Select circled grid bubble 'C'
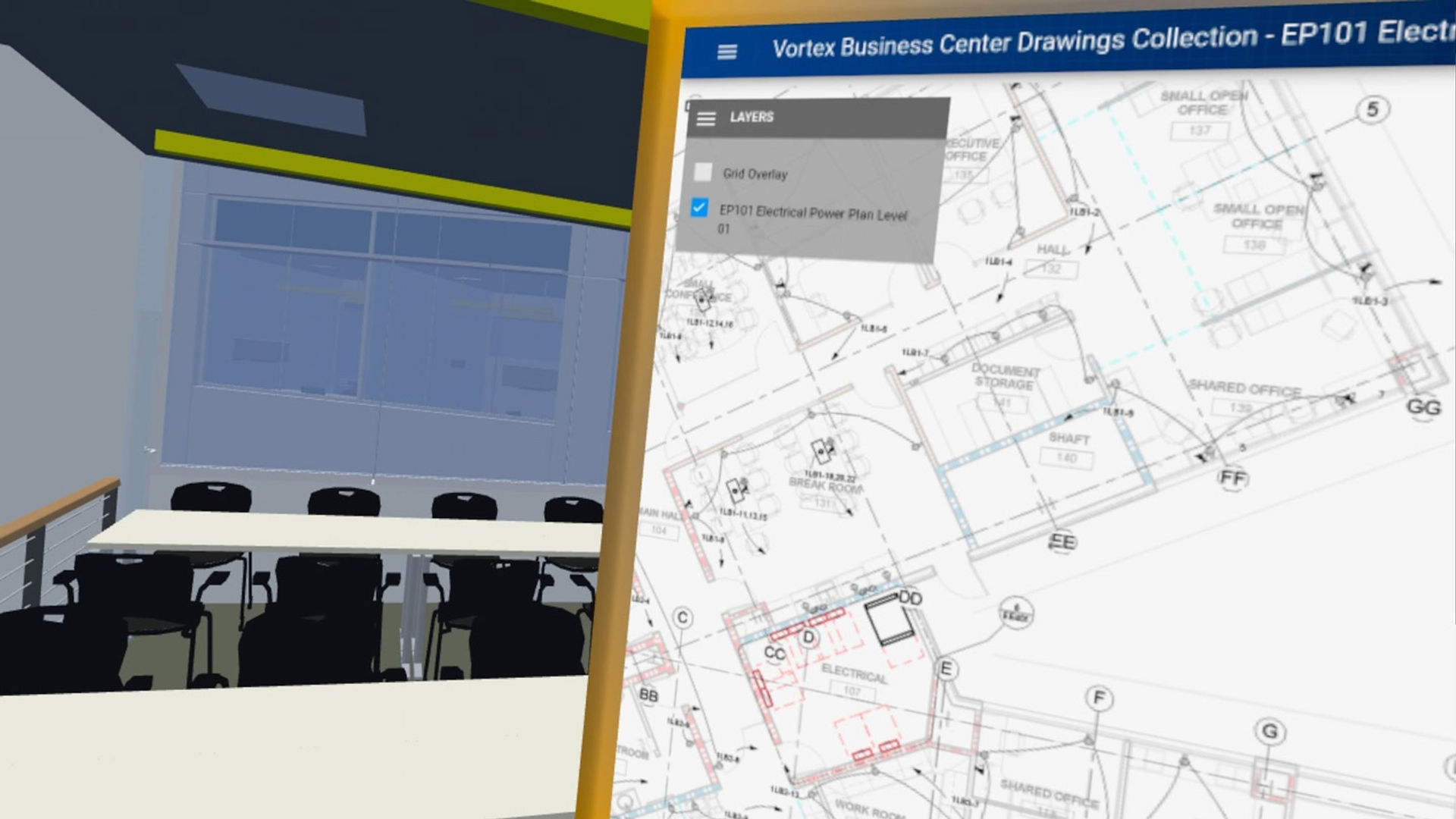This screenshot has width=1456, height=819. (682, 618)
